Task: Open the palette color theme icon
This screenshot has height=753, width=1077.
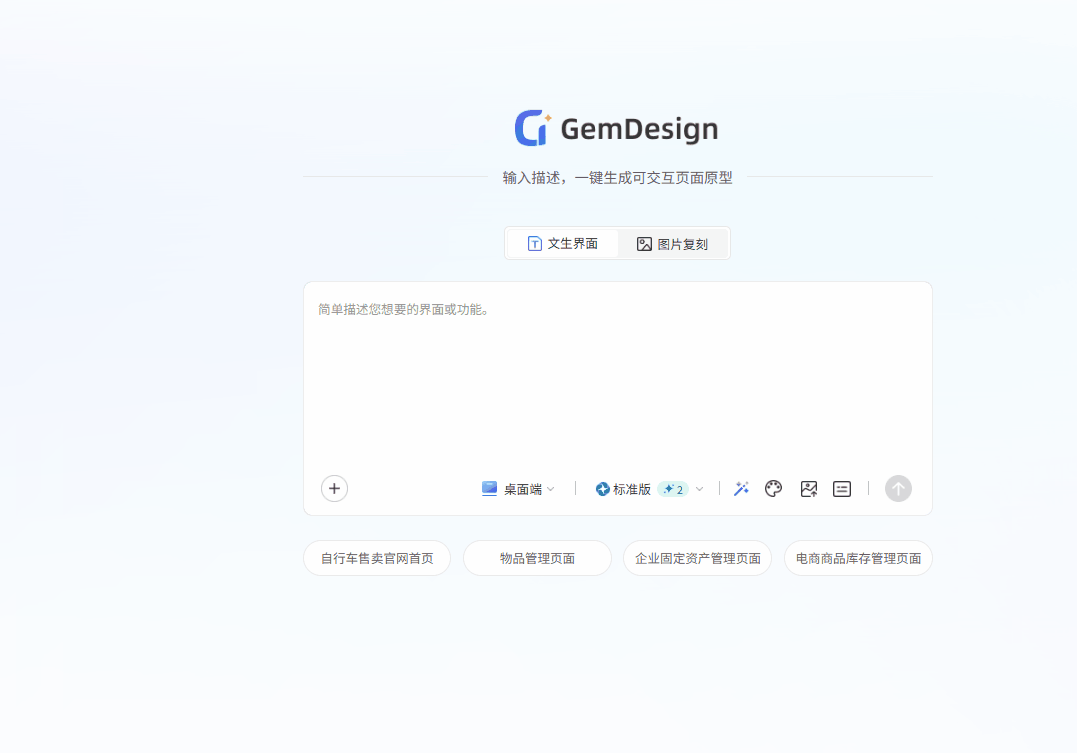Action: pyautogui.click(x=773, y=489)
